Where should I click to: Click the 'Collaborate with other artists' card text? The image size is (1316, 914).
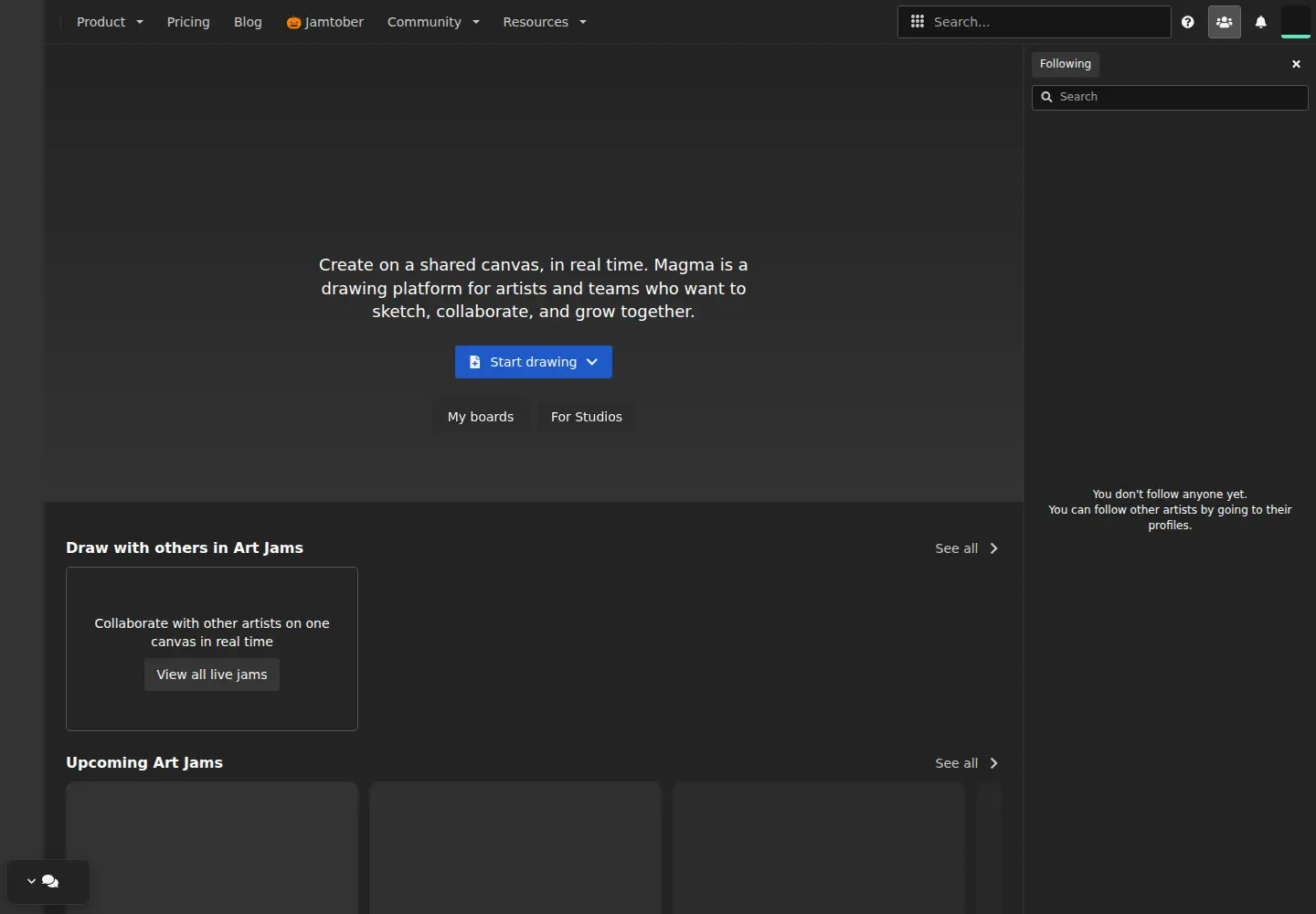(x=212, y=632)
